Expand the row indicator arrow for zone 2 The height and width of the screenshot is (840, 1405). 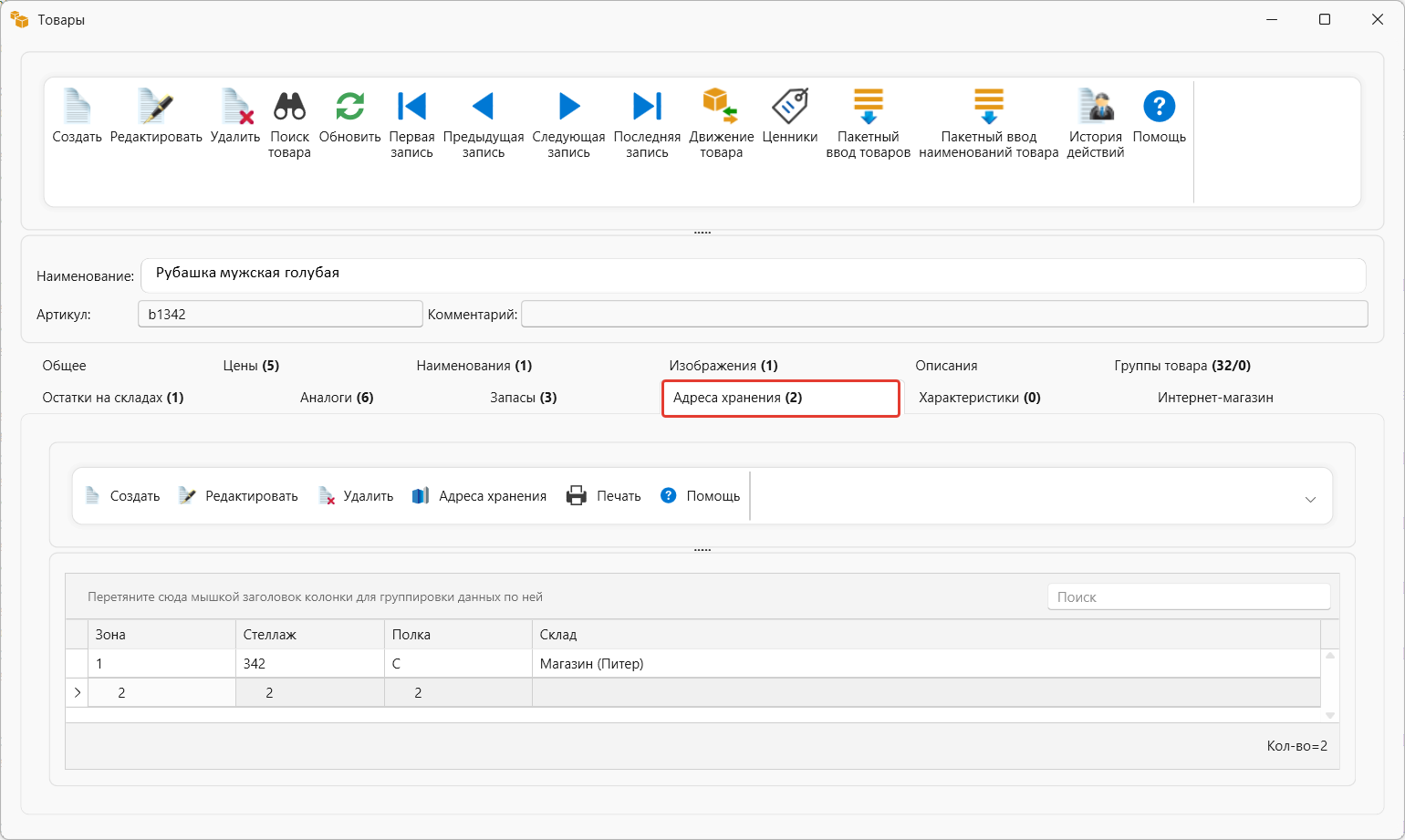[77, 693]
